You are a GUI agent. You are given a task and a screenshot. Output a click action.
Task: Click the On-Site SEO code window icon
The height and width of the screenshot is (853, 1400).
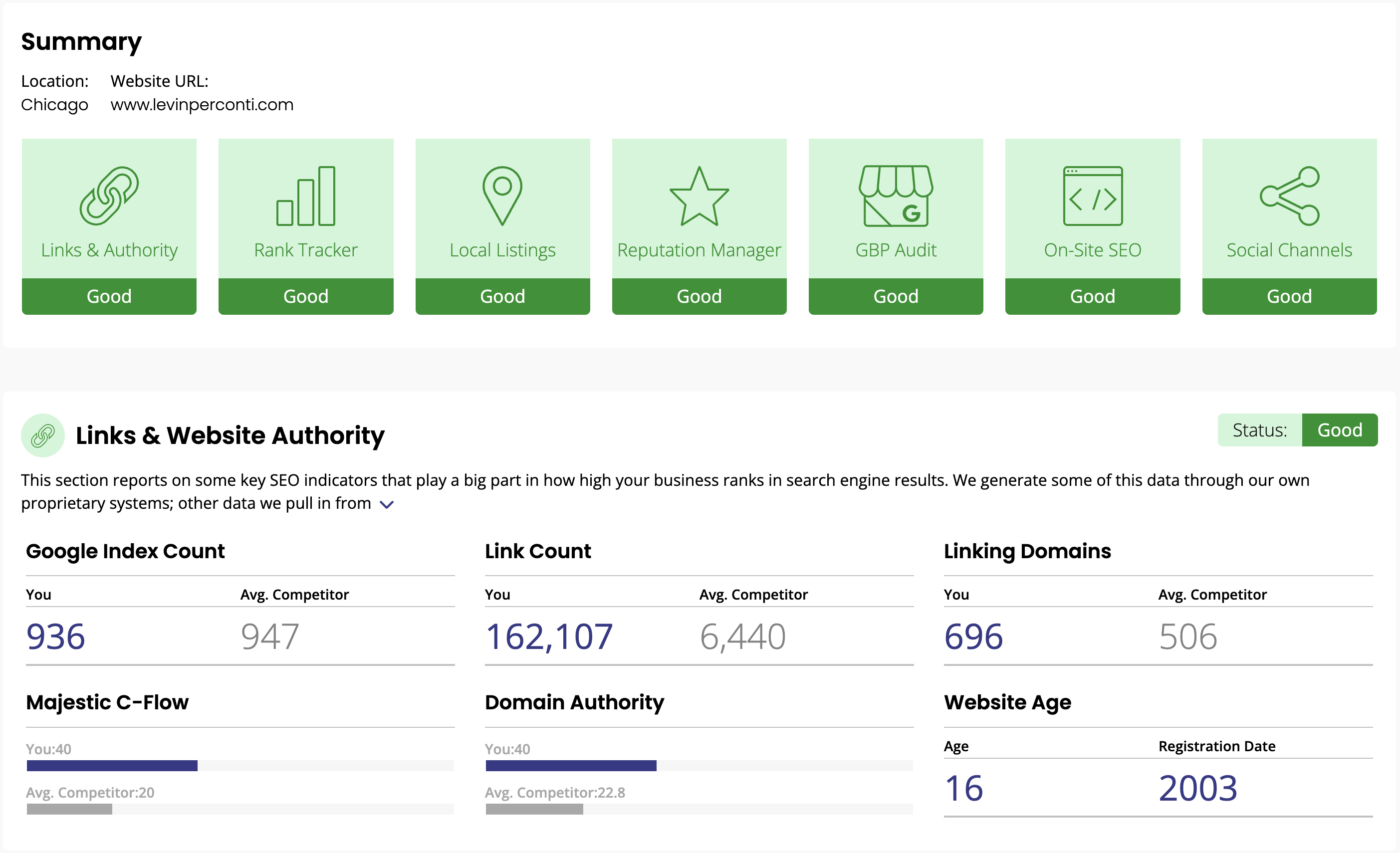[x=1092, y=196]
